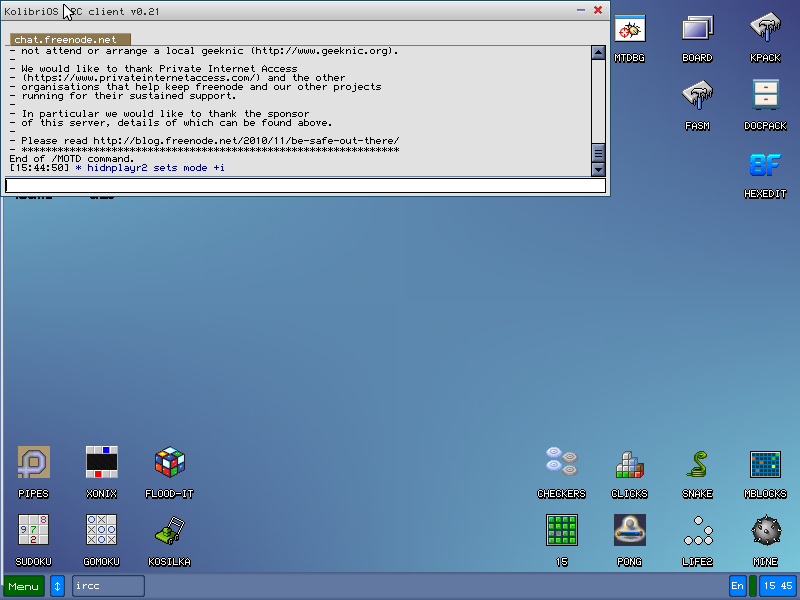Launch the HEXEDIT hex editor
This screenshot has width=800, height=600.
click(x=765, y=165)
